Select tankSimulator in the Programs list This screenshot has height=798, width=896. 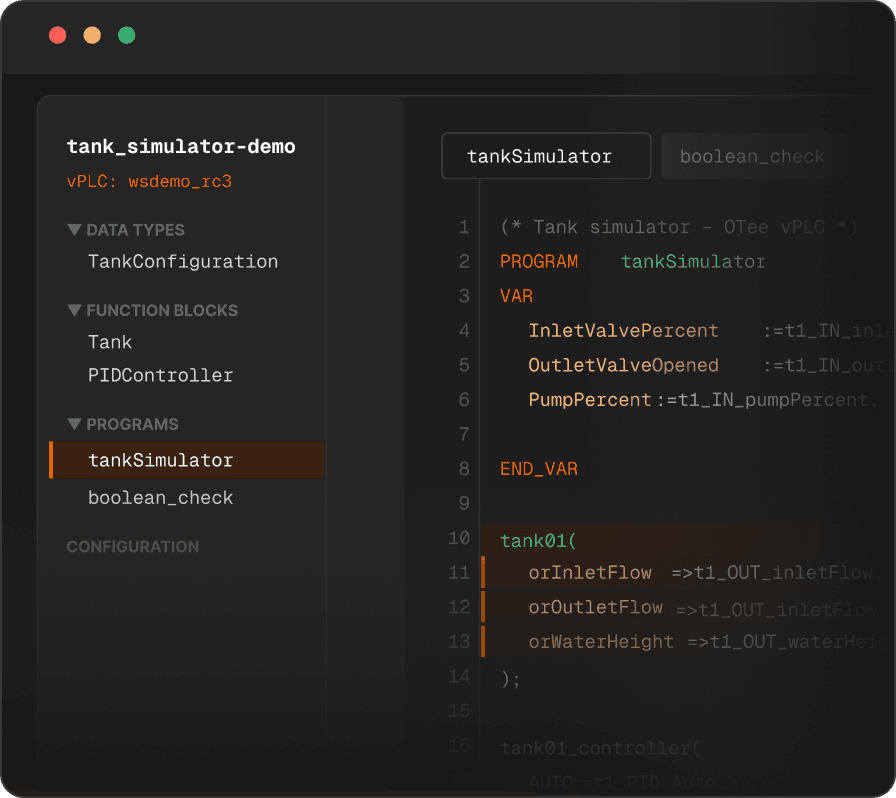point(187,460)
